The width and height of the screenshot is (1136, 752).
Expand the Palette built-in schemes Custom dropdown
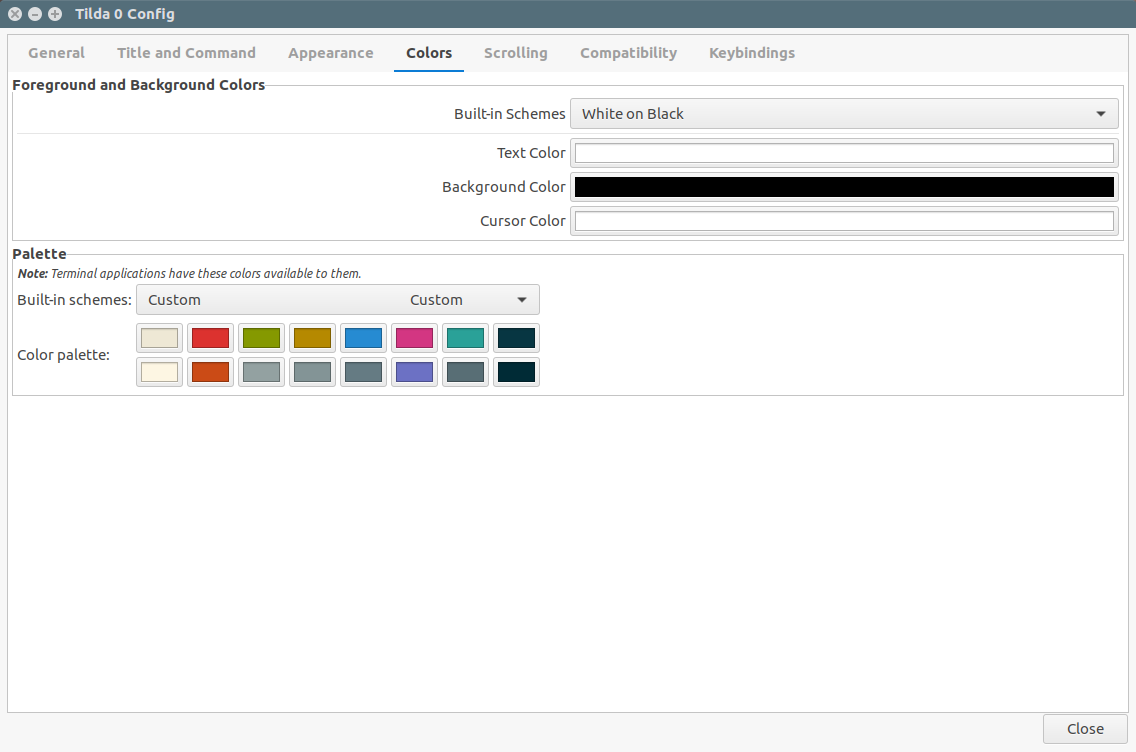pyautogui.click(x=338, y=300)
